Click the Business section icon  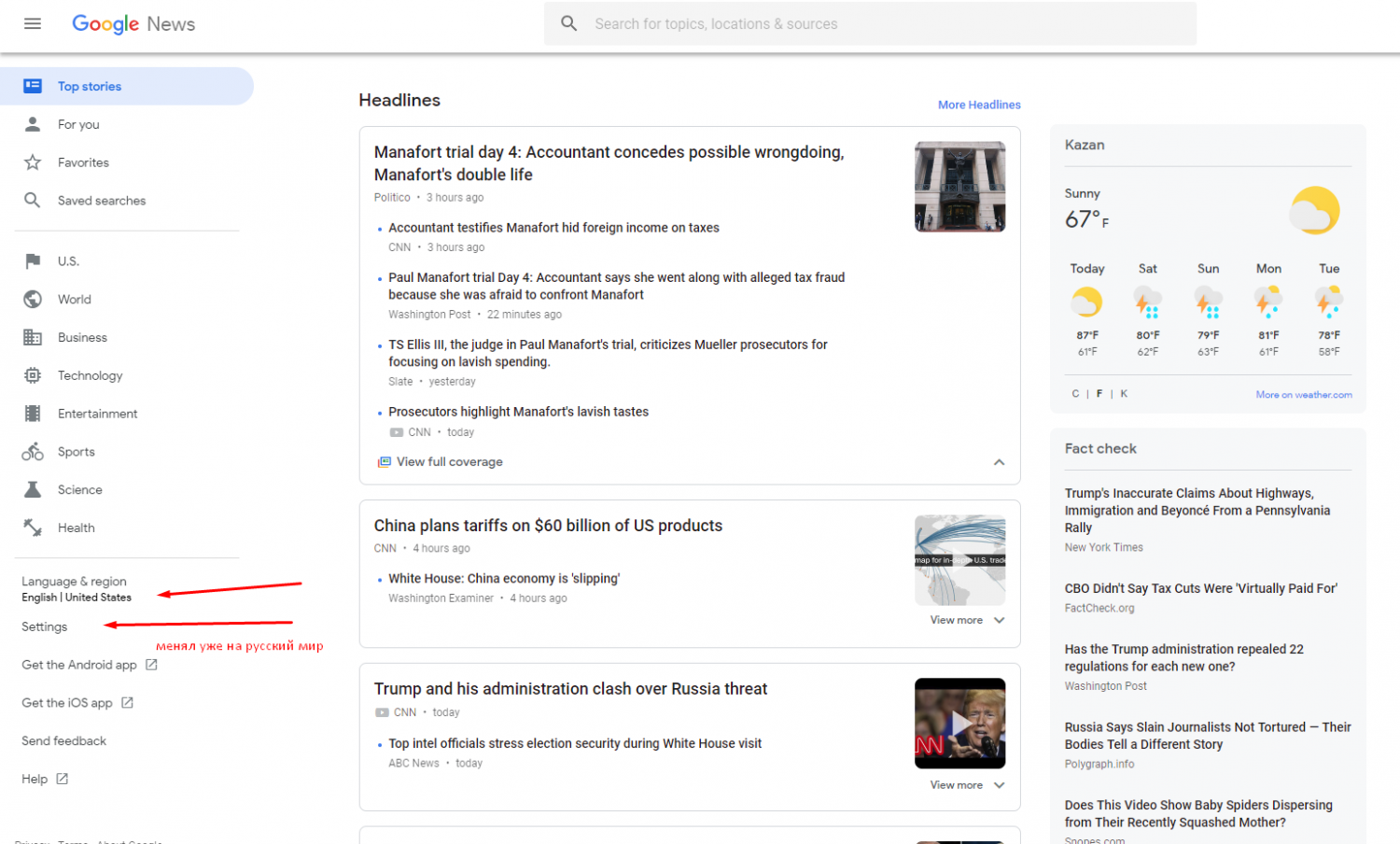click(x=33, y=337)
